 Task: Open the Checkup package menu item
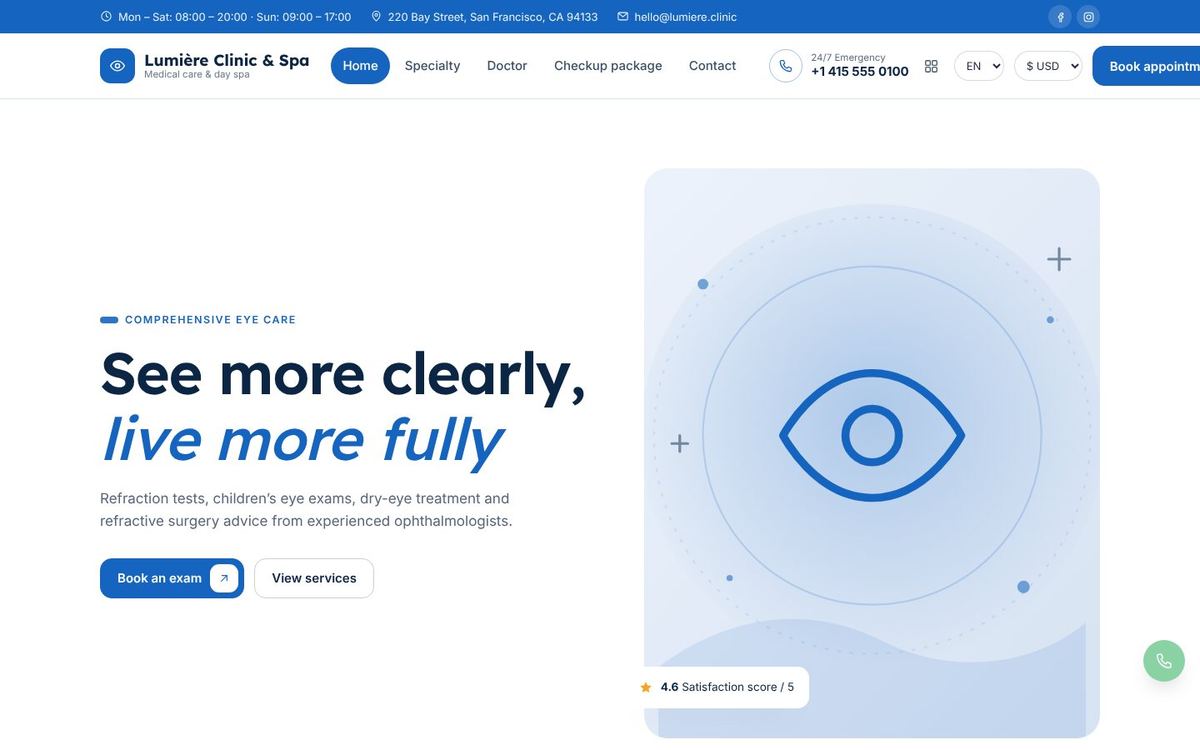pyautogui.click(x=608, y=66)
